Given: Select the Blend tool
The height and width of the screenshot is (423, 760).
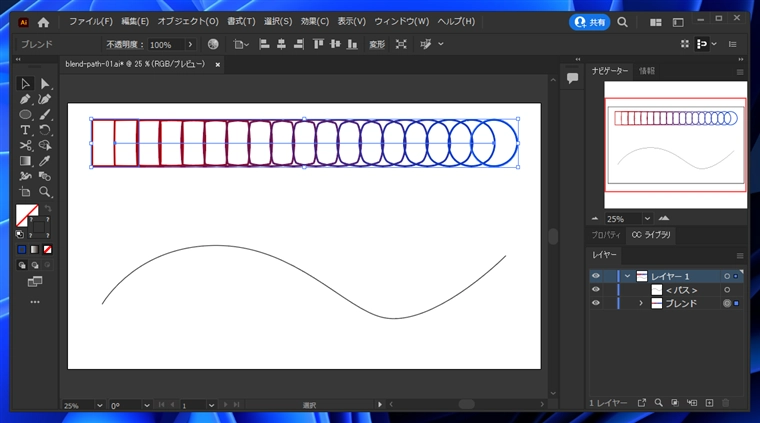Looking at the screenshot, I should pos(45,176).
